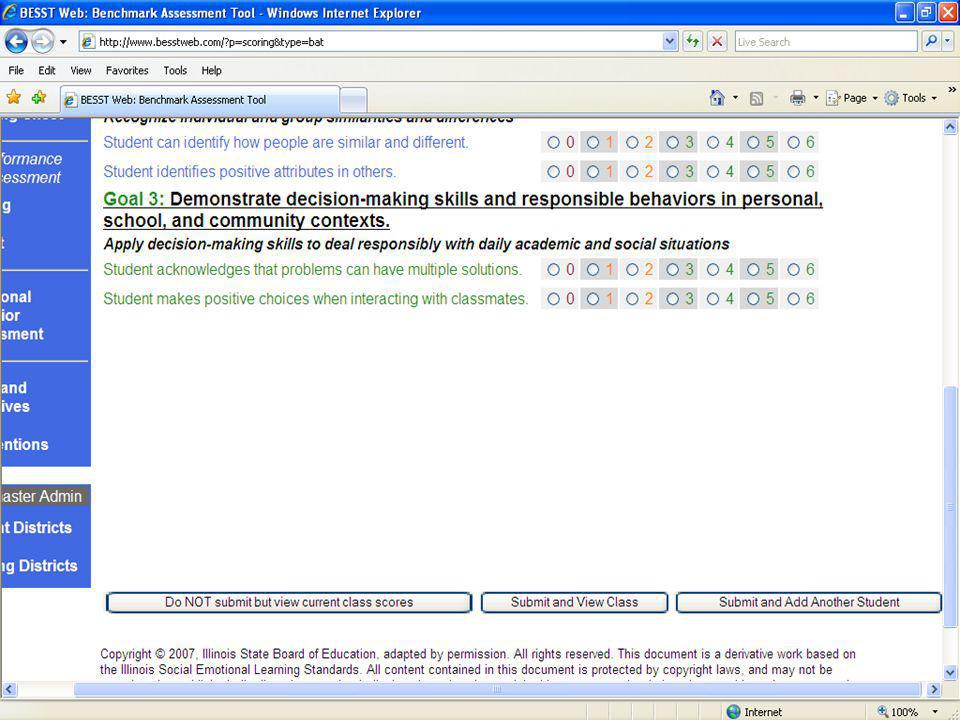
Task: Open recent pages dropdown beside Forward button
Action: coord(63,42)
